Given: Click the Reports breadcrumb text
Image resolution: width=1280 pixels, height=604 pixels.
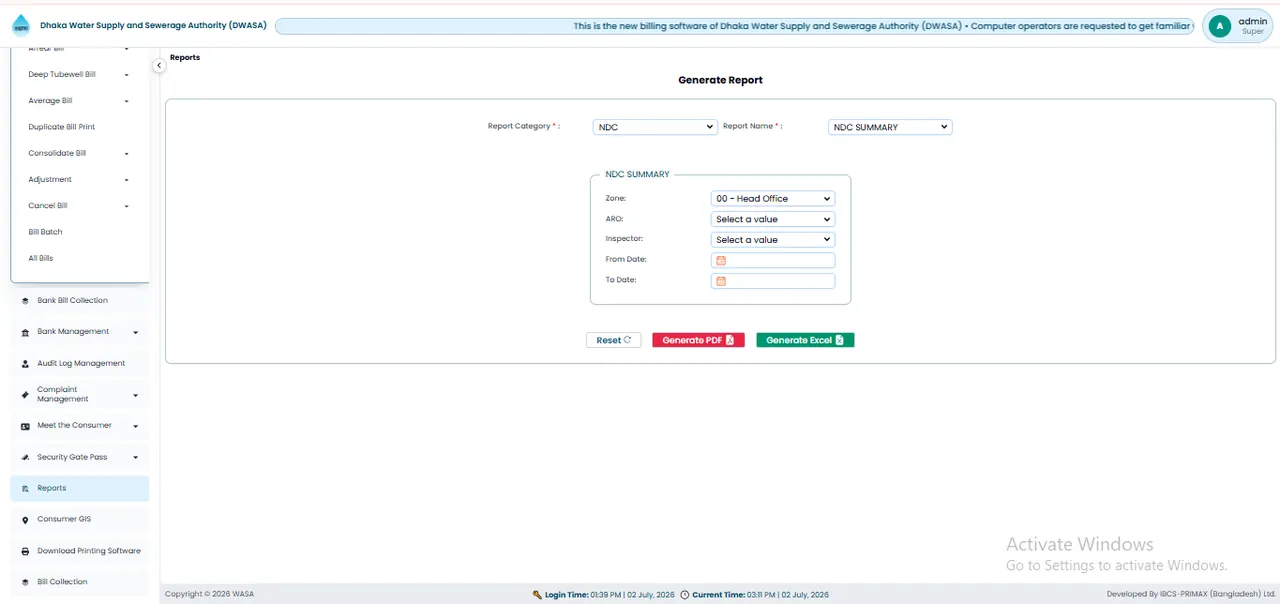Looking at the screenshot, I should (185, 58).
